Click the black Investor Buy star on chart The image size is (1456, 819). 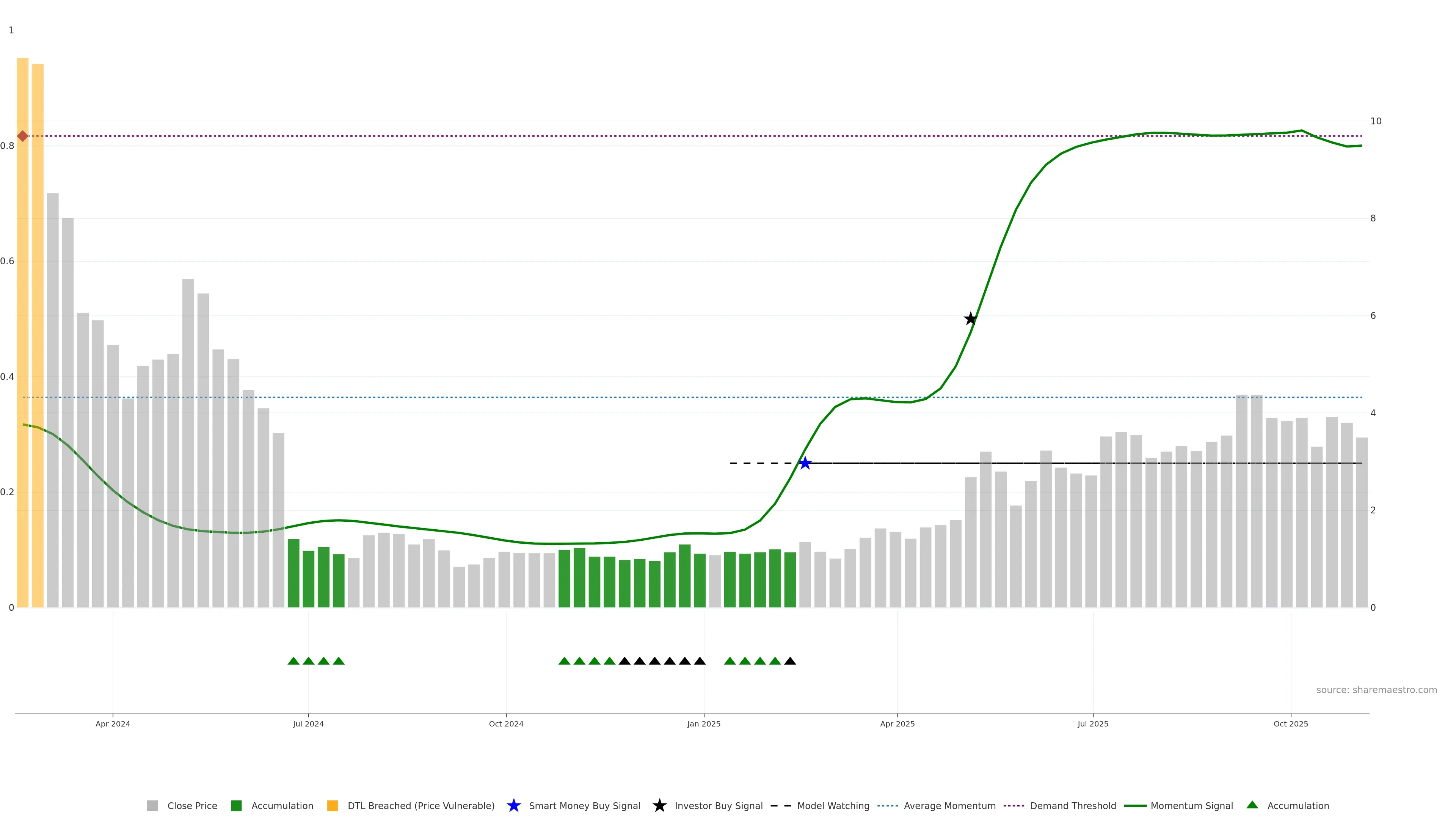coord(971,319)
